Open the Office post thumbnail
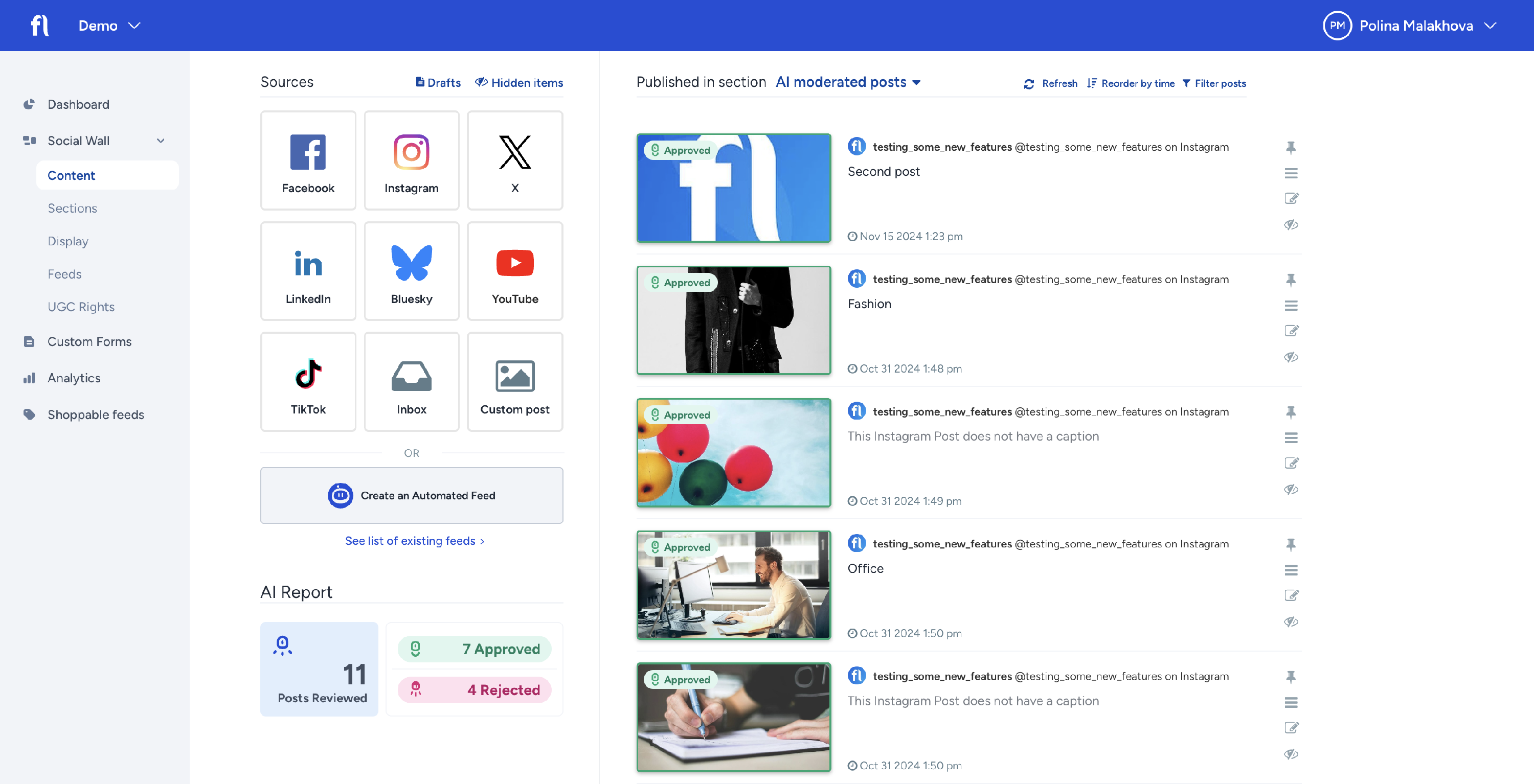 point(733,585)
